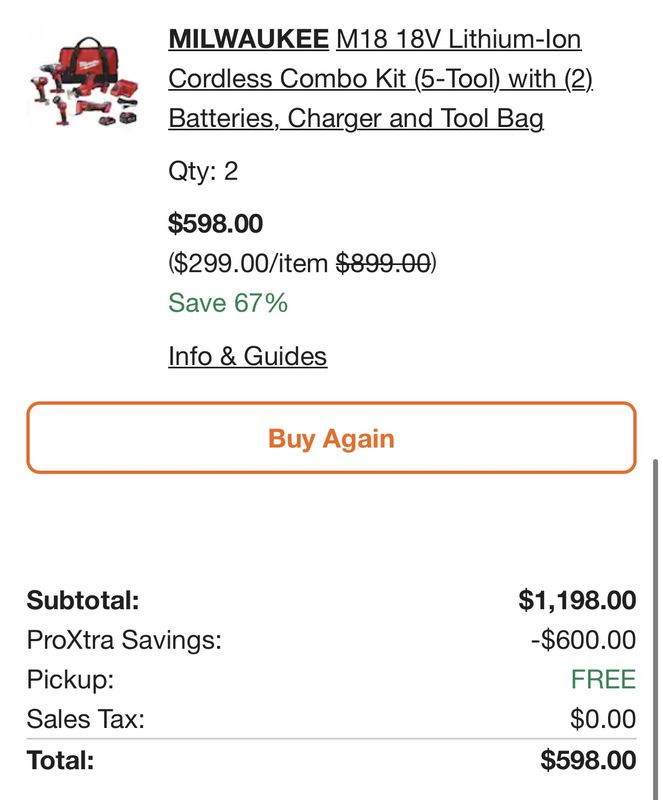The width and height of the screenshot is (663, 800).
Task: Click the Total $598.00 amount
Action: 588,760
